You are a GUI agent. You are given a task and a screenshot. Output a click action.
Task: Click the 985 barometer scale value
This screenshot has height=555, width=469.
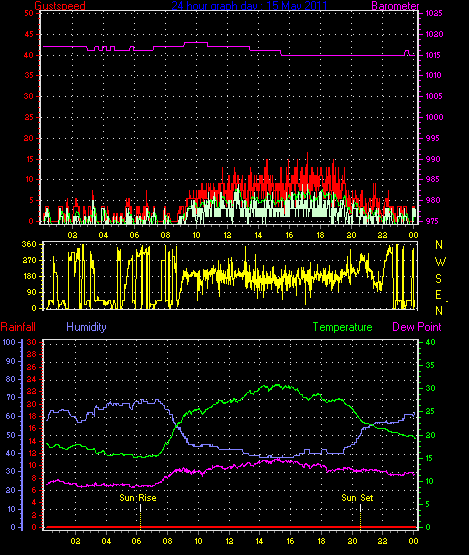click(433, 179)
